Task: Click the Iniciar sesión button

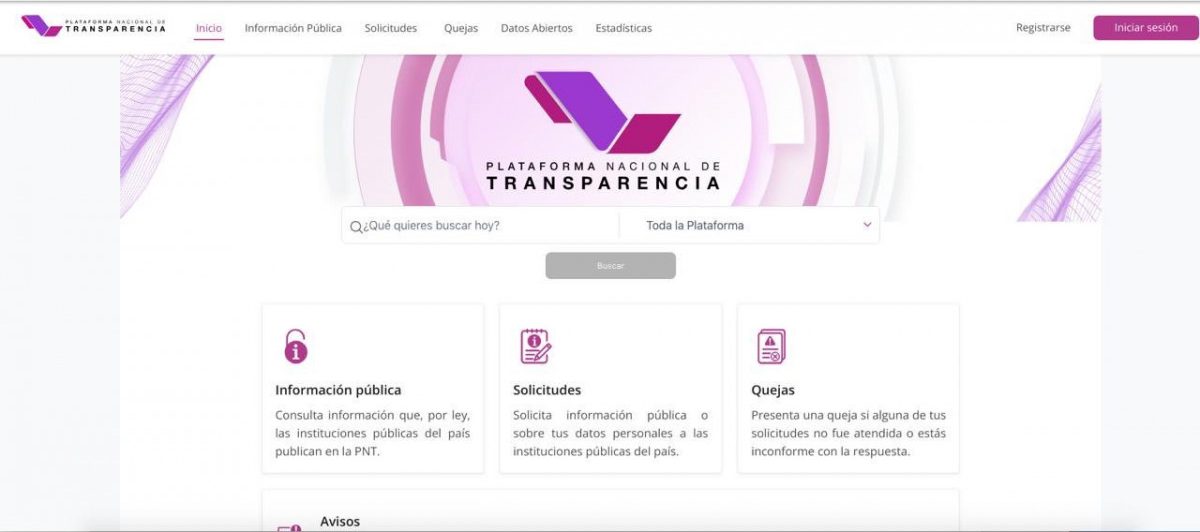Action: pyautogui.click(x=1146, y=28)
